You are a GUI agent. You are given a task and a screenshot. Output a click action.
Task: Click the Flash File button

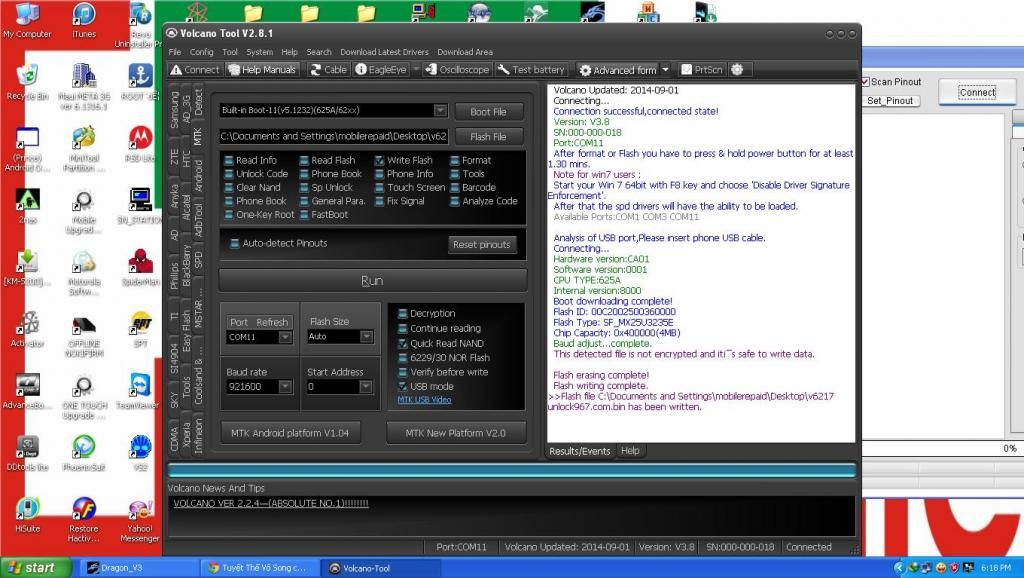click(488, 136)
